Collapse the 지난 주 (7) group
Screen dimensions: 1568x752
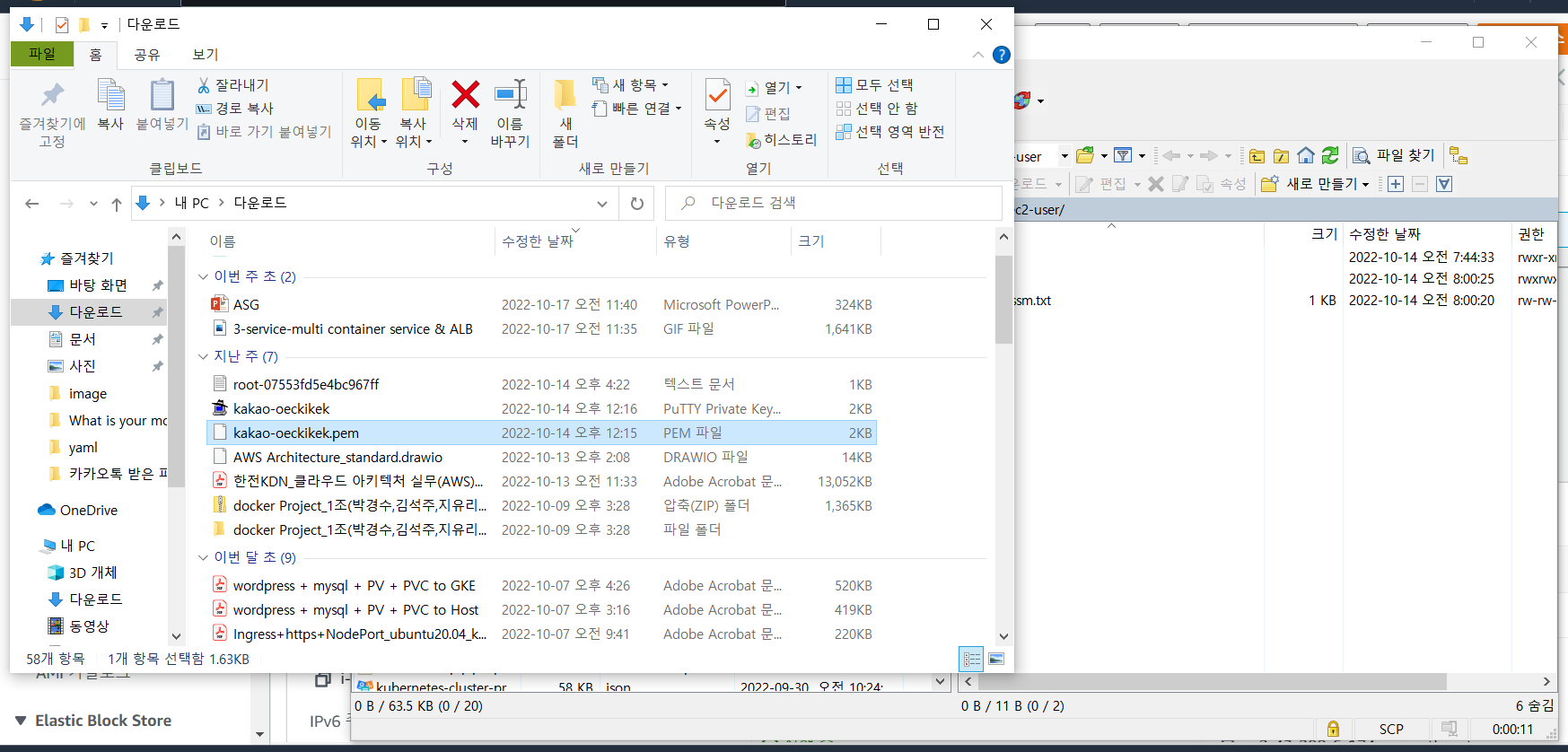pyautogui.click(x=203, y=356)
